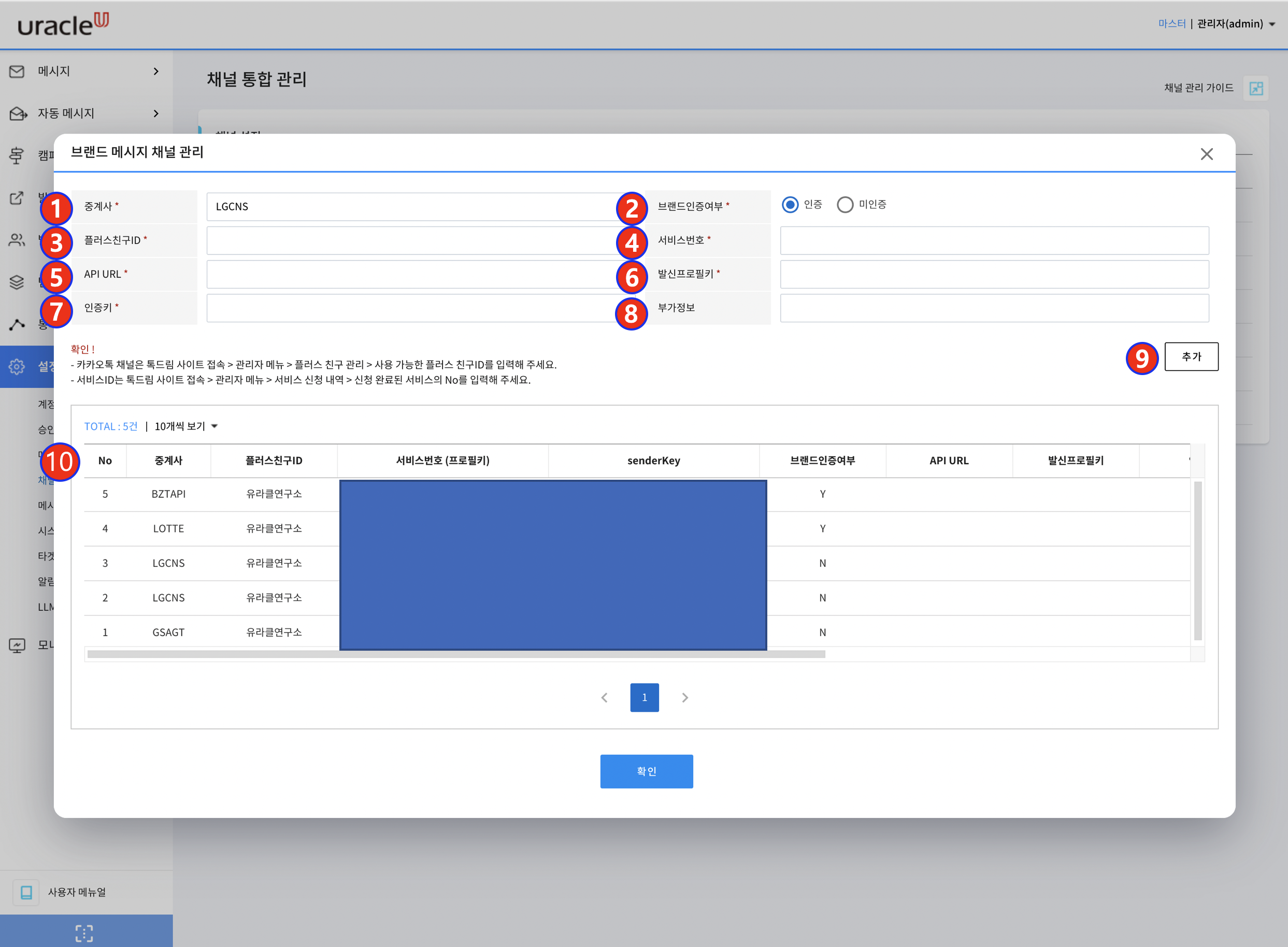Open the 설정 gear icon
This screenshot has width=1288, height=947.
point(17,367)
